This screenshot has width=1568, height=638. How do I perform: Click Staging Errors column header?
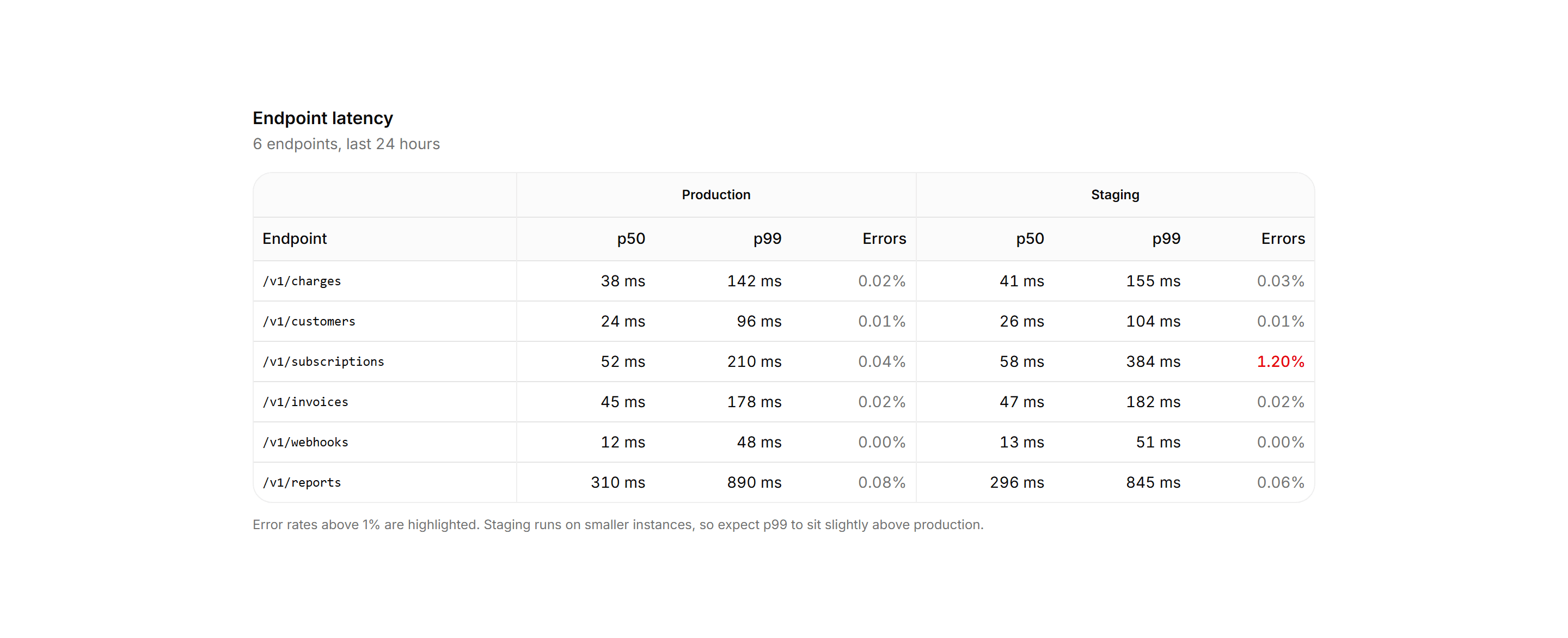(x=1283, y=238)
